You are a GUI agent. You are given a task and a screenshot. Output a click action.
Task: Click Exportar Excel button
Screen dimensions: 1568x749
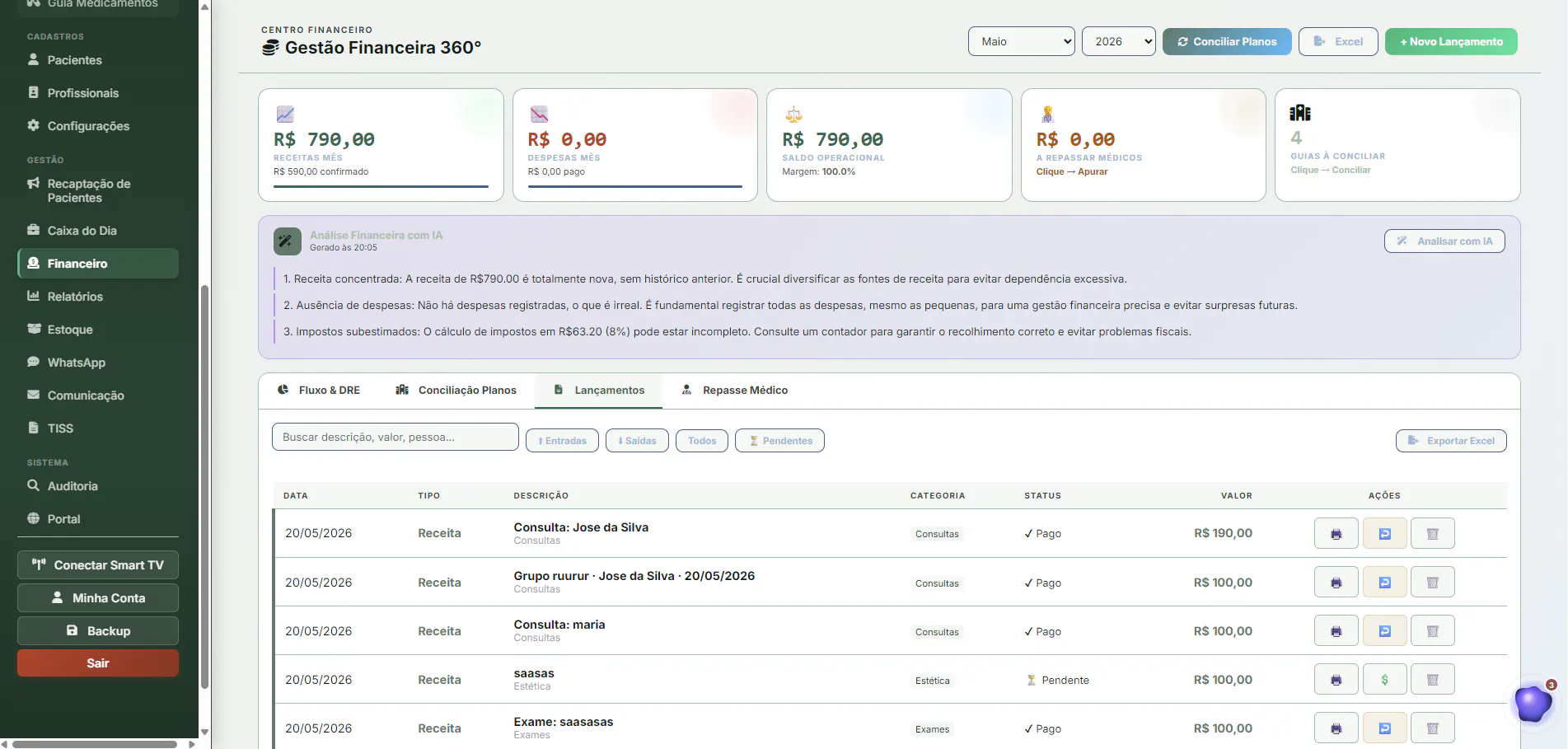[1451, 441]
